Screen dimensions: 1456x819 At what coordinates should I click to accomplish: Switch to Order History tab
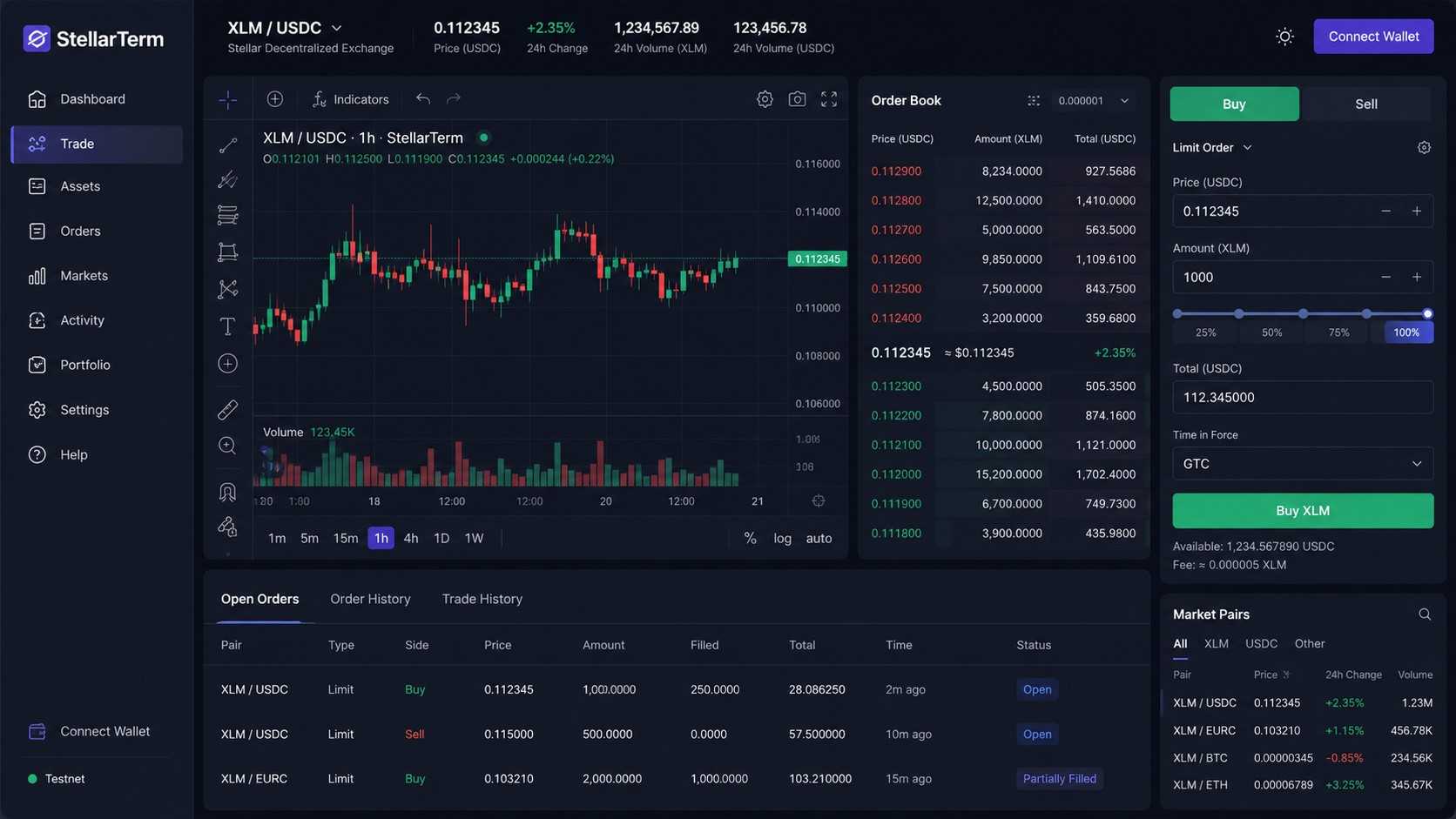coord(370,599)
